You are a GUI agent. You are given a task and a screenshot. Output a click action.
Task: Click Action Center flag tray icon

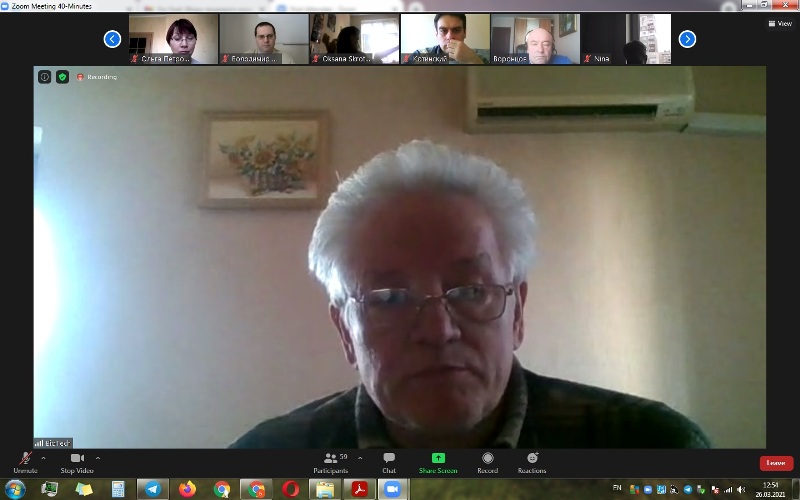pyautogui.click(x=715, y=490)
